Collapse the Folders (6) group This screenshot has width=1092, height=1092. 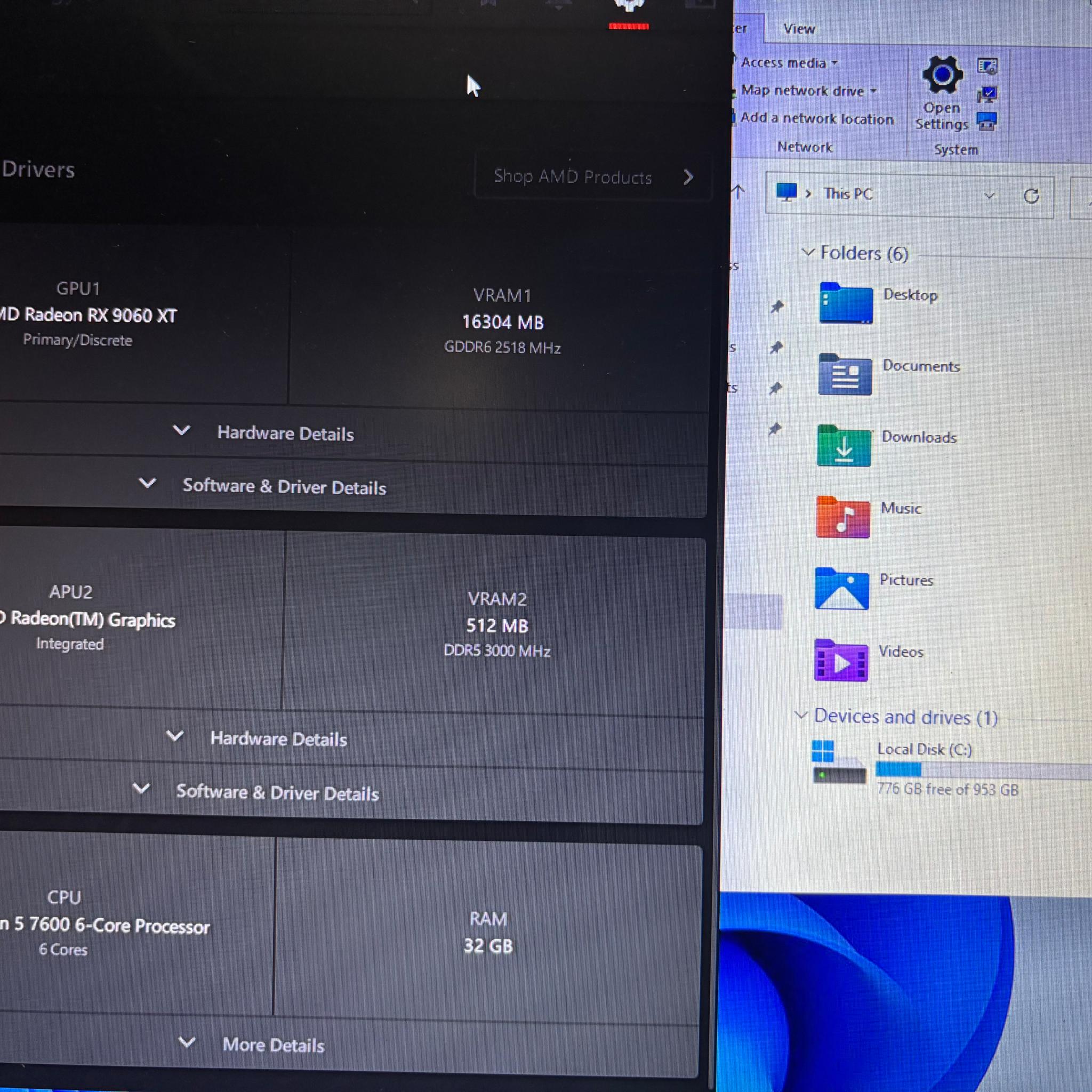coord(808,252)
